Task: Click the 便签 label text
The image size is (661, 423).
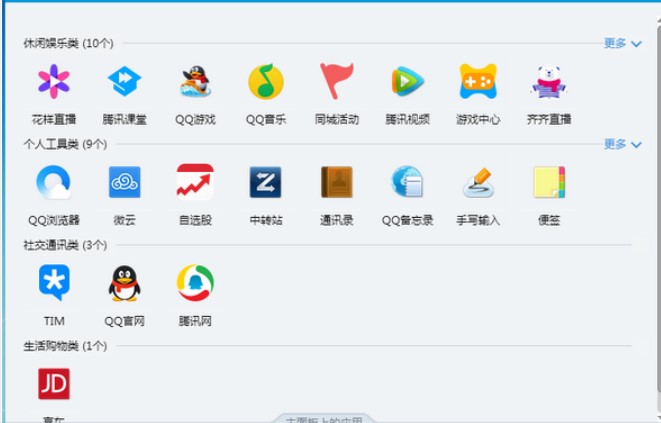Action: pos(549,220)
